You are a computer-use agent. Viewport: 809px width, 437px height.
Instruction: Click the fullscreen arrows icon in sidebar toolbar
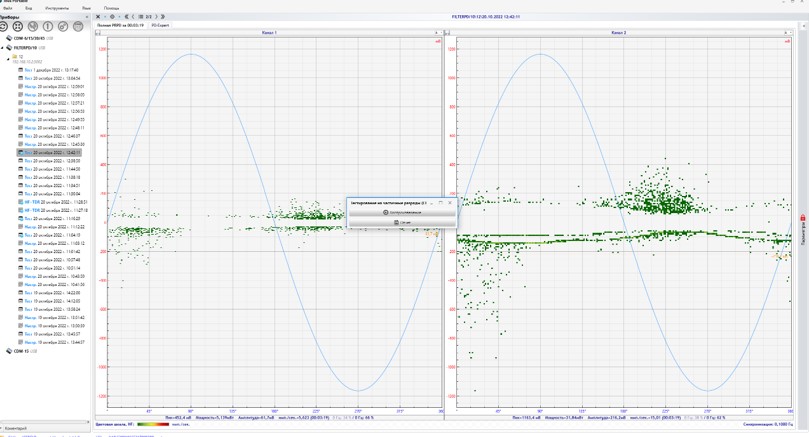click(18, 26)
